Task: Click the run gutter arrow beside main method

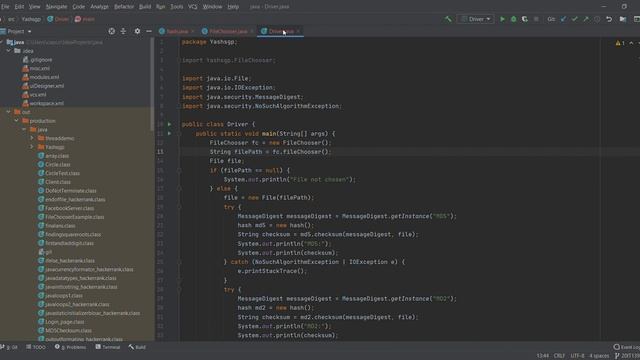Action: pyautogui.click(x=169, y=133)
